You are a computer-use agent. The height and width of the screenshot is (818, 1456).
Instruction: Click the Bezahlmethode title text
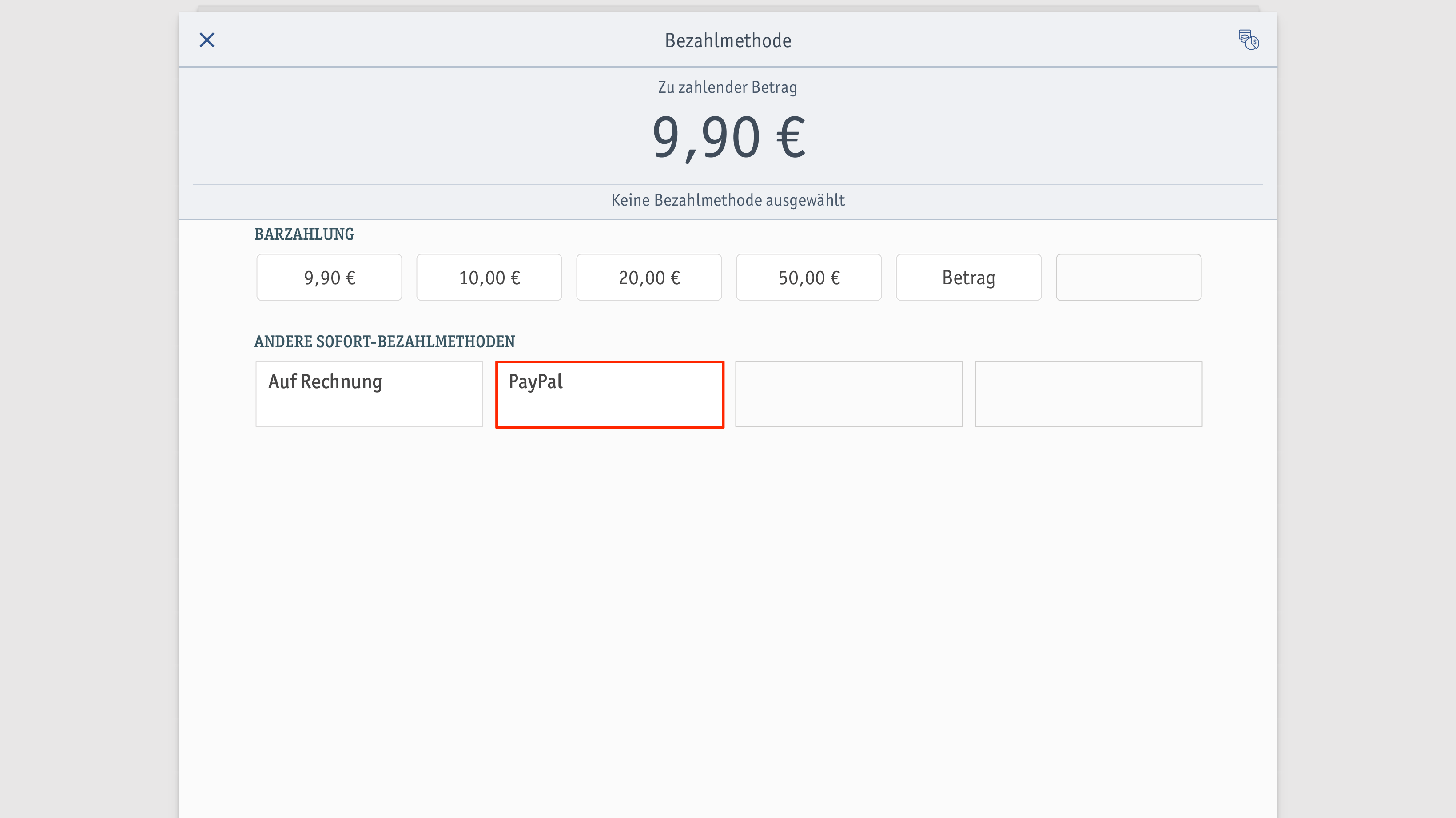pyautogui.click(x=728, y=41)
